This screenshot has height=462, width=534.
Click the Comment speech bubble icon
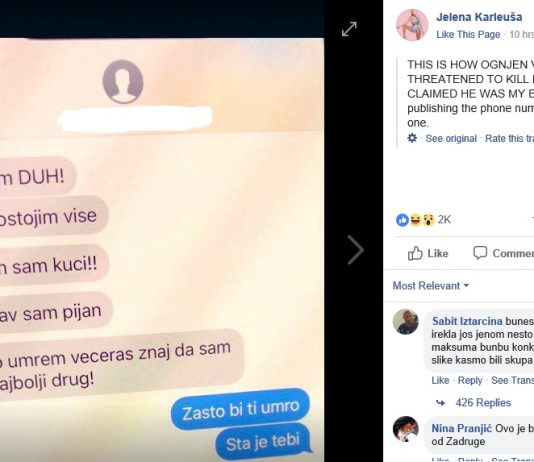point(480,253)
